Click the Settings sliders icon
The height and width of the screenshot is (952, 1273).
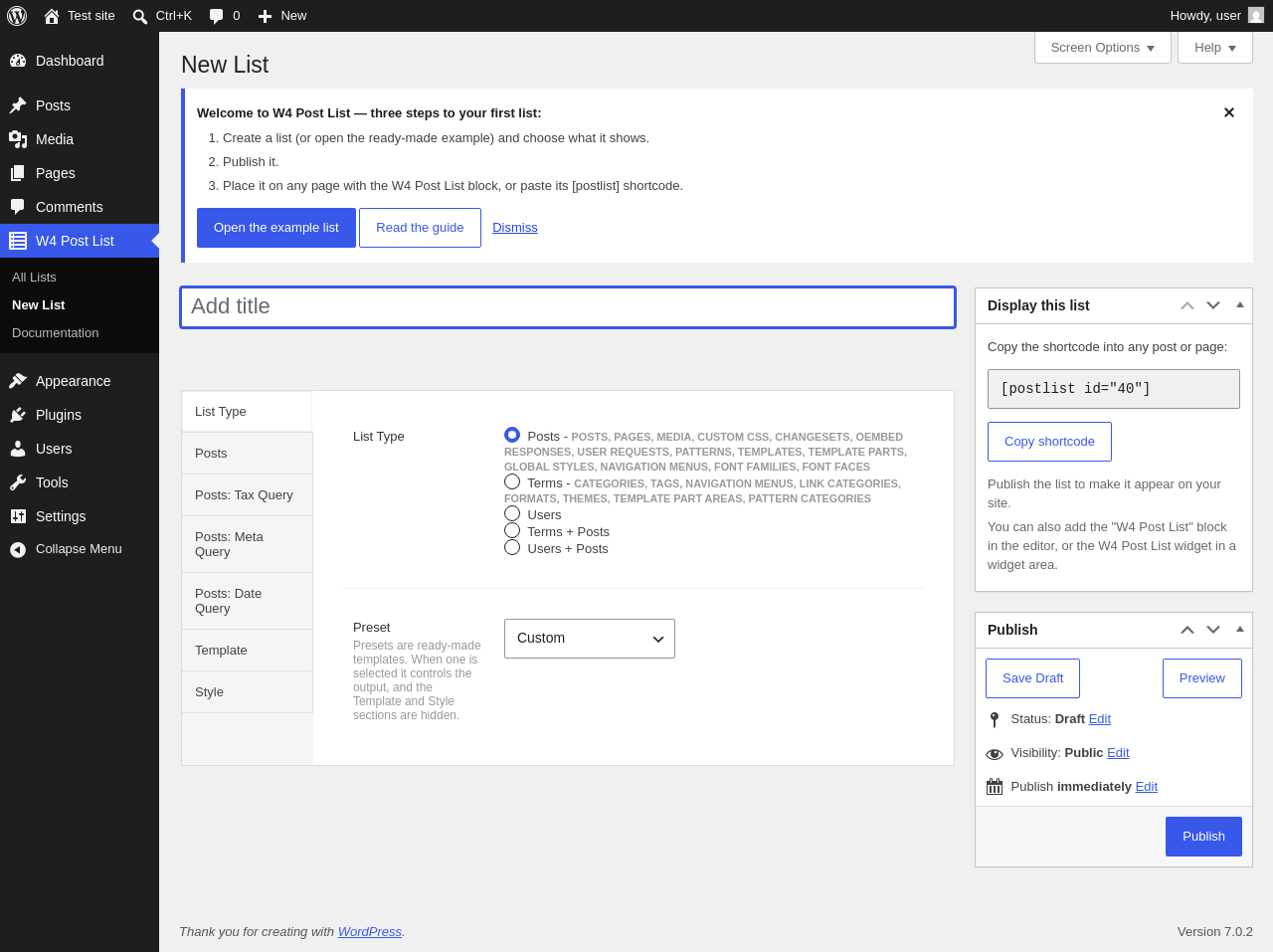(x=18, y=516)
